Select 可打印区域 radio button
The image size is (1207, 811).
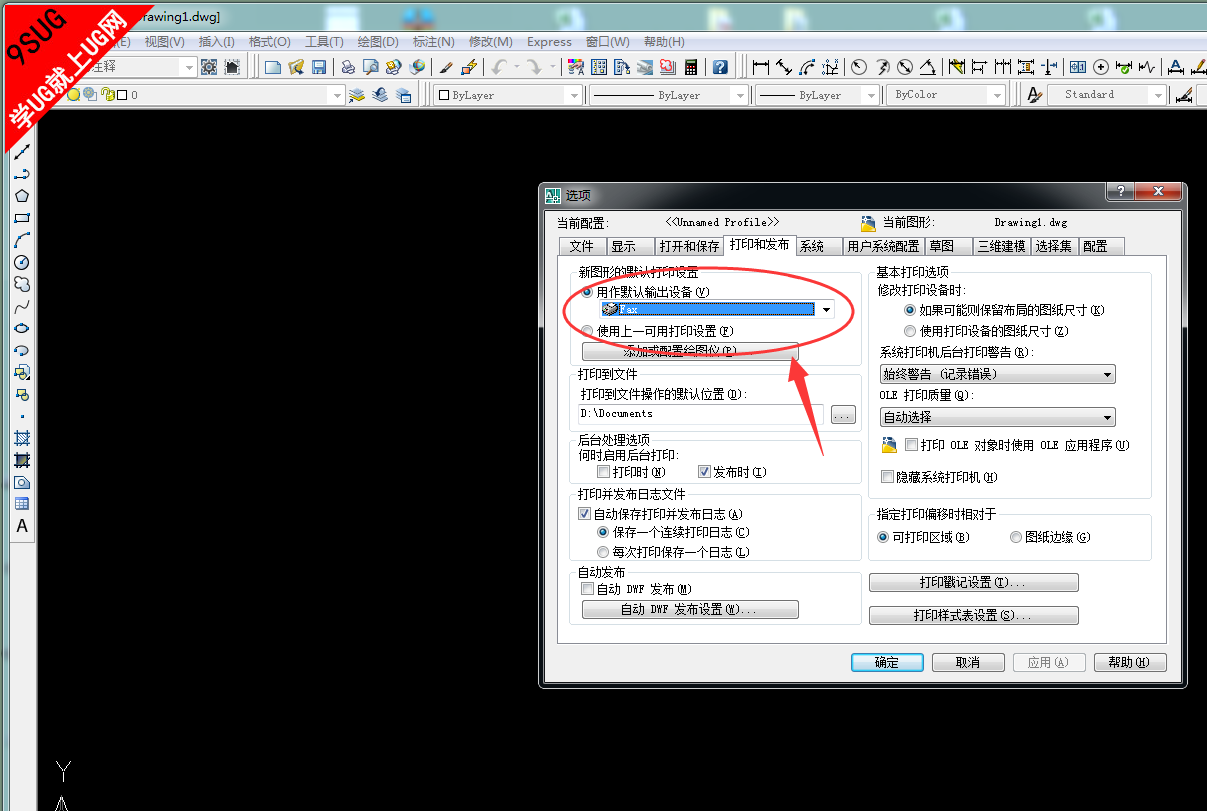pos(883,537)
